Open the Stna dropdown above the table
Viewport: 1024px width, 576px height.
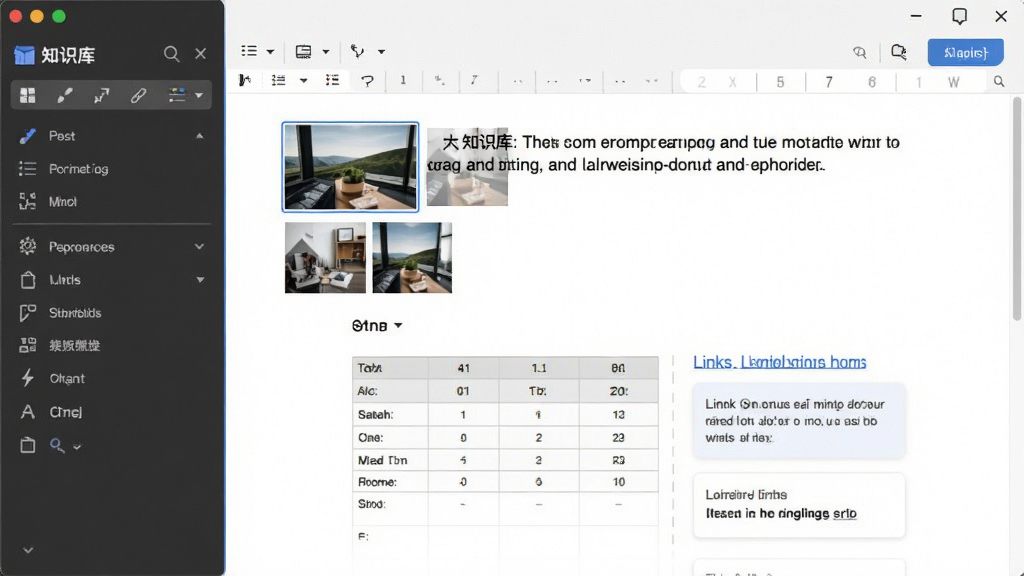point(377,325)
